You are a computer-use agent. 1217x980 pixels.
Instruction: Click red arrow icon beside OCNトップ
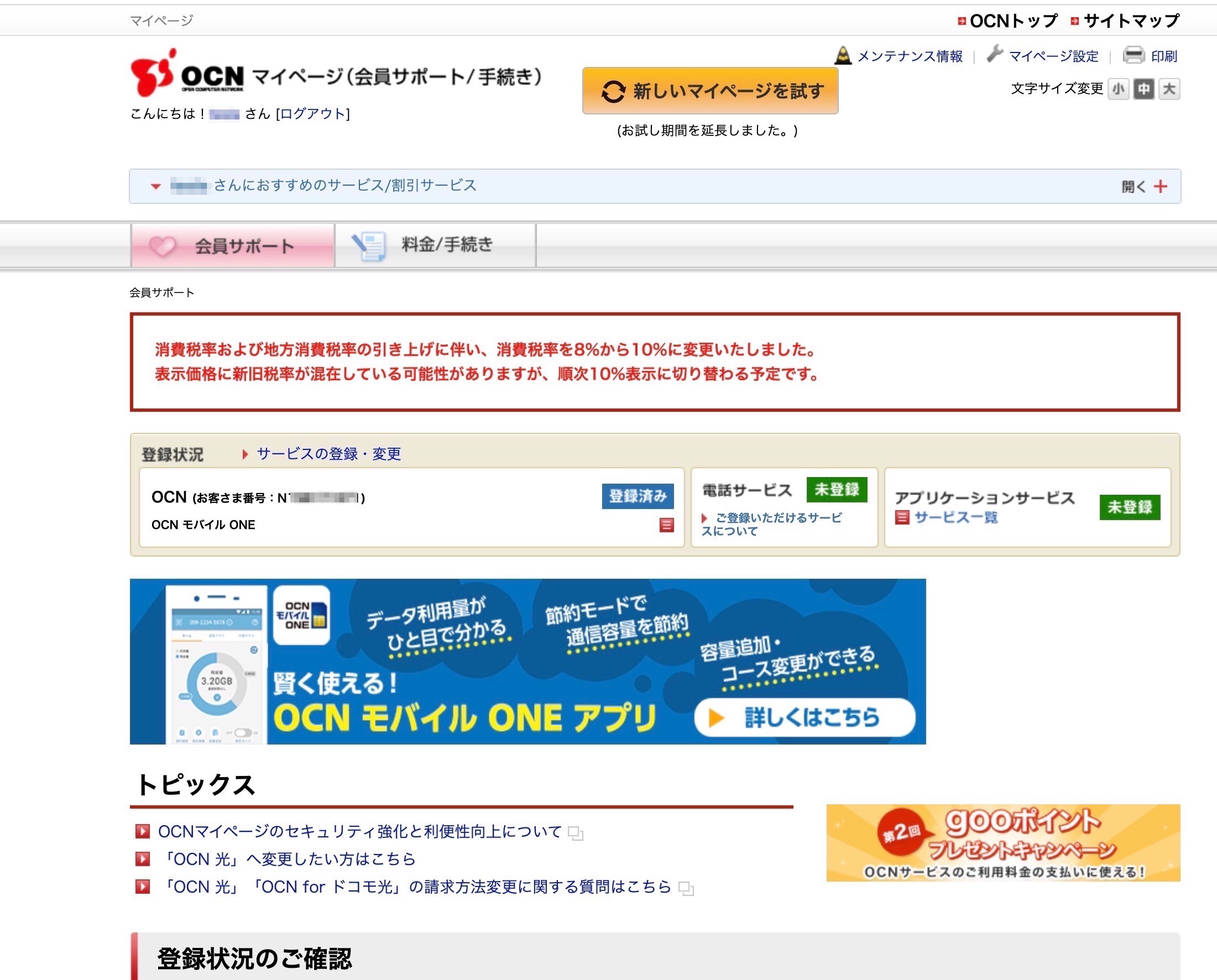tap(962, 22)
